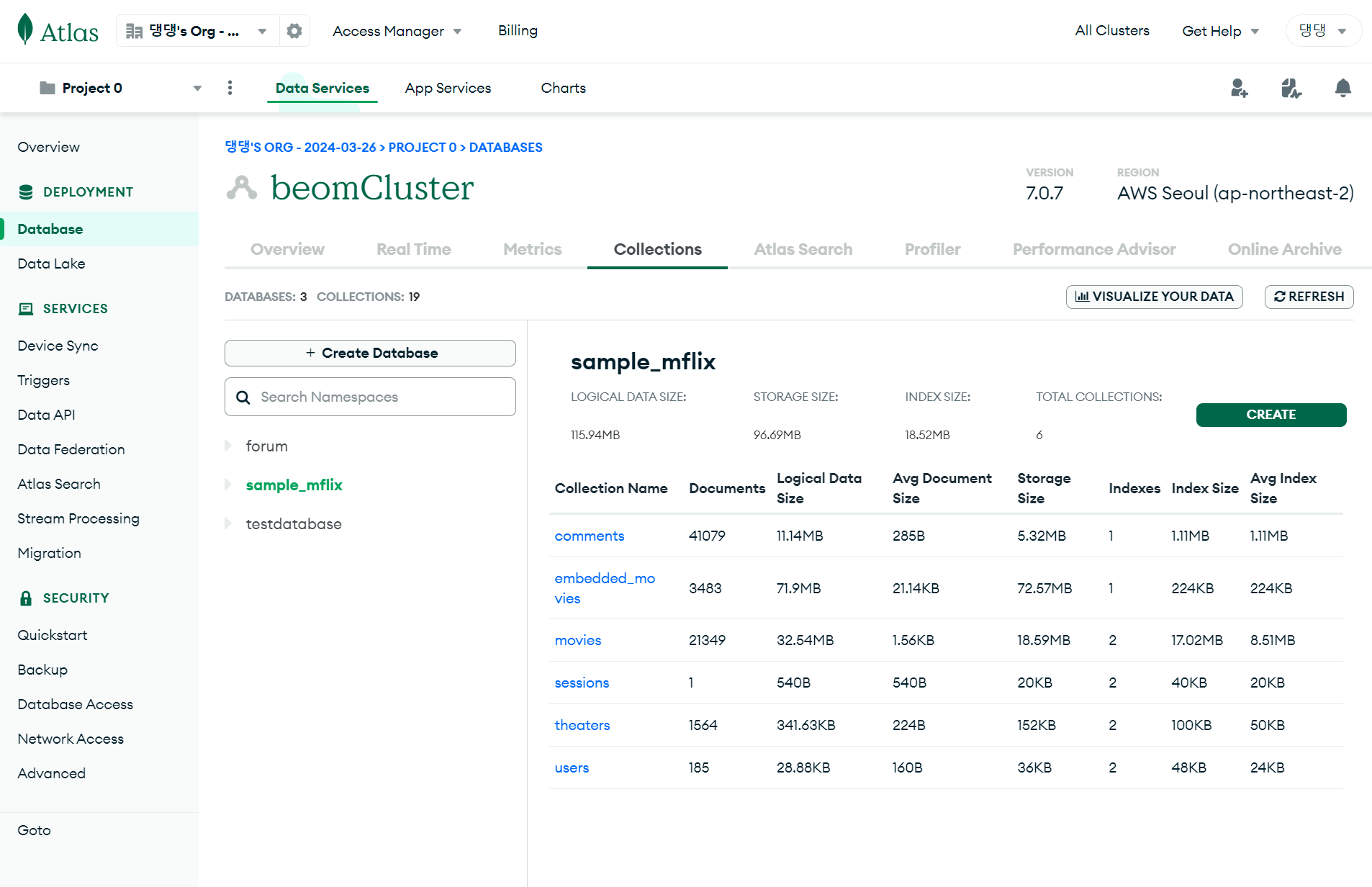
Task: Open the user account dropdown
Action: (1323, 31)
